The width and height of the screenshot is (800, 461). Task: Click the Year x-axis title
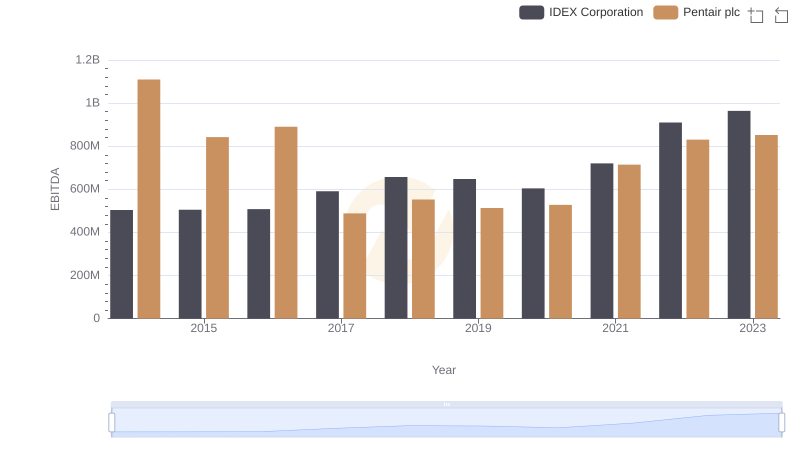point(444,370)
